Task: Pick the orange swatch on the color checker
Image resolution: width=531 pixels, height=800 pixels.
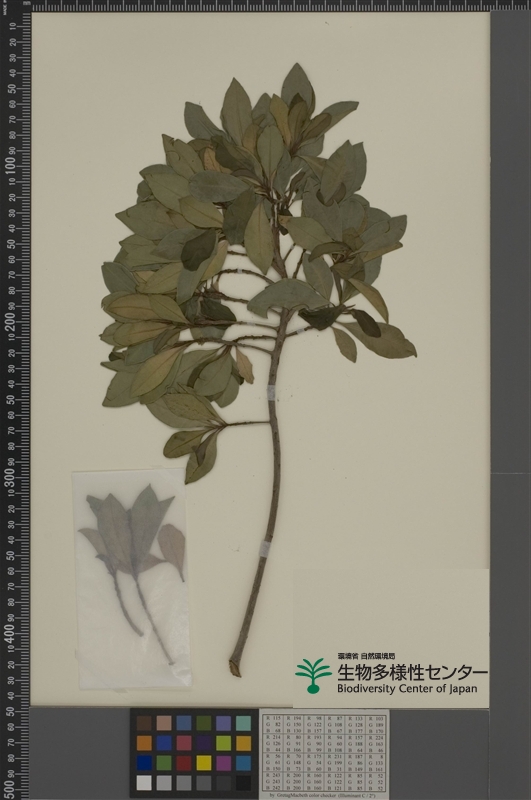Action: click(x=144, y=743)
